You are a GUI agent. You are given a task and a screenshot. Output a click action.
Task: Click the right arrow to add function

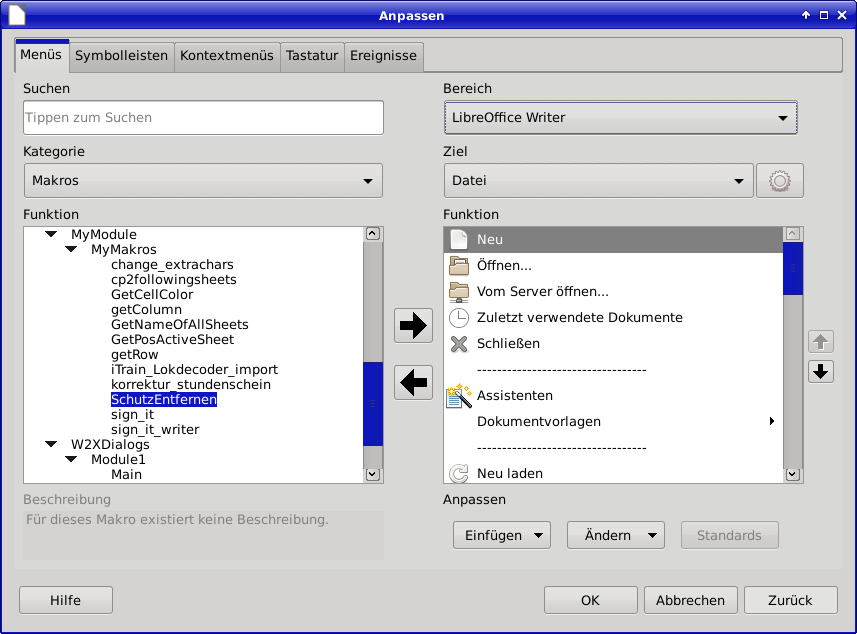414,325
